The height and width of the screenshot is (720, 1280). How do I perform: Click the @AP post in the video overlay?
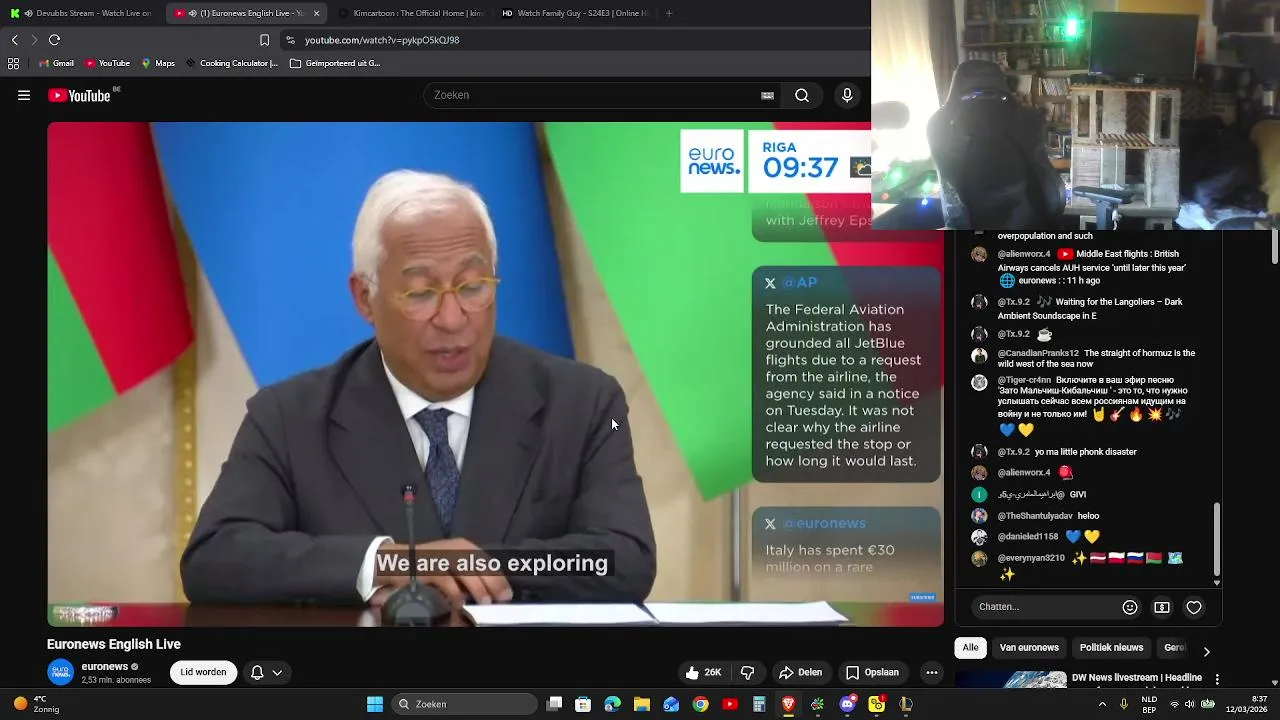pyautogui.click(x=846, y=375)
